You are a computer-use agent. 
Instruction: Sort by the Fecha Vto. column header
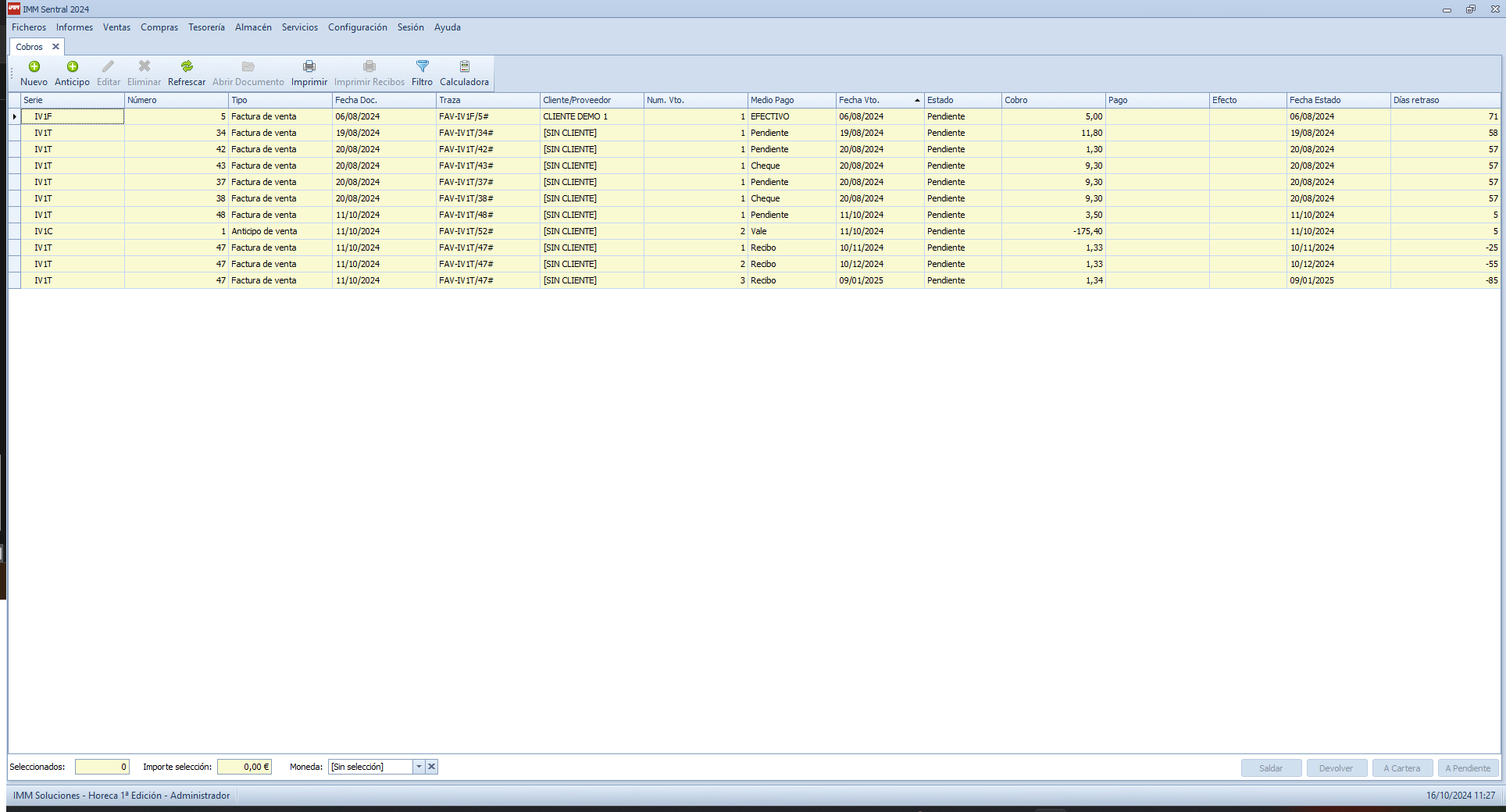point(880,100)
